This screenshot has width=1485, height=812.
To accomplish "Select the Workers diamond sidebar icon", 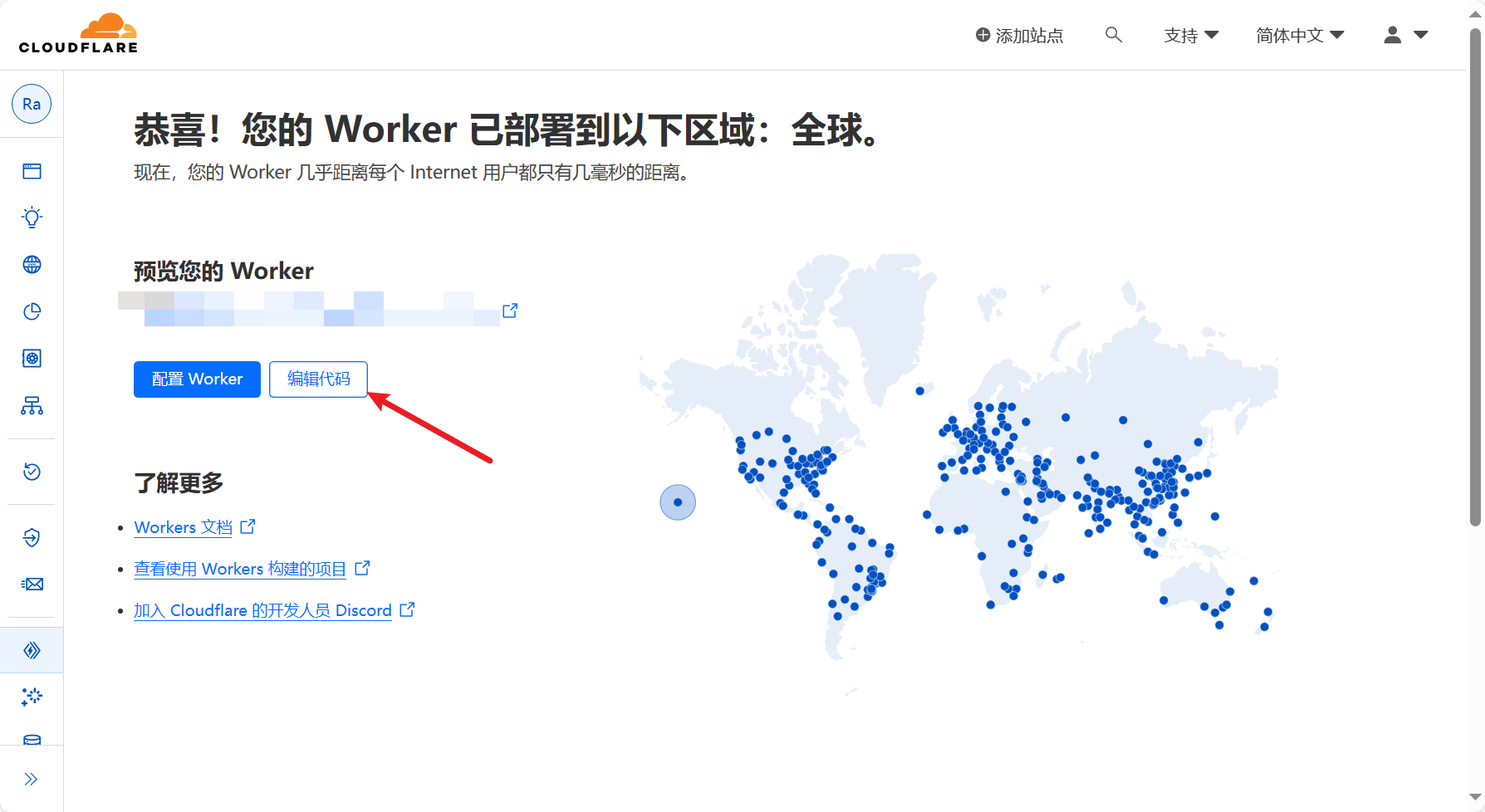I will point(32,650).
